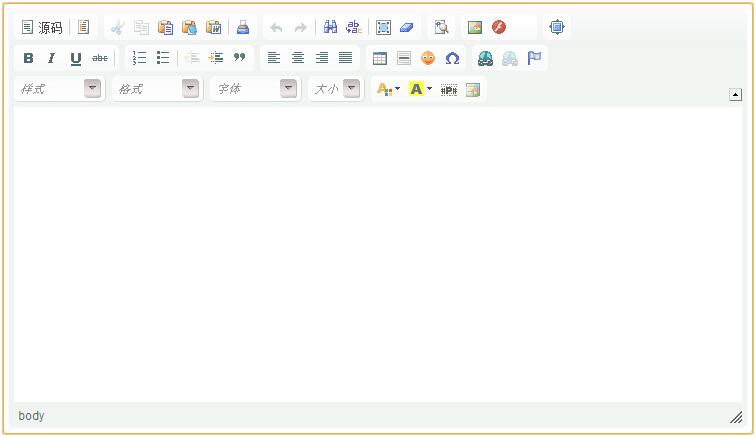Toggle the show blocks icon
The image size is (756, 437).
tap(449, 89)
